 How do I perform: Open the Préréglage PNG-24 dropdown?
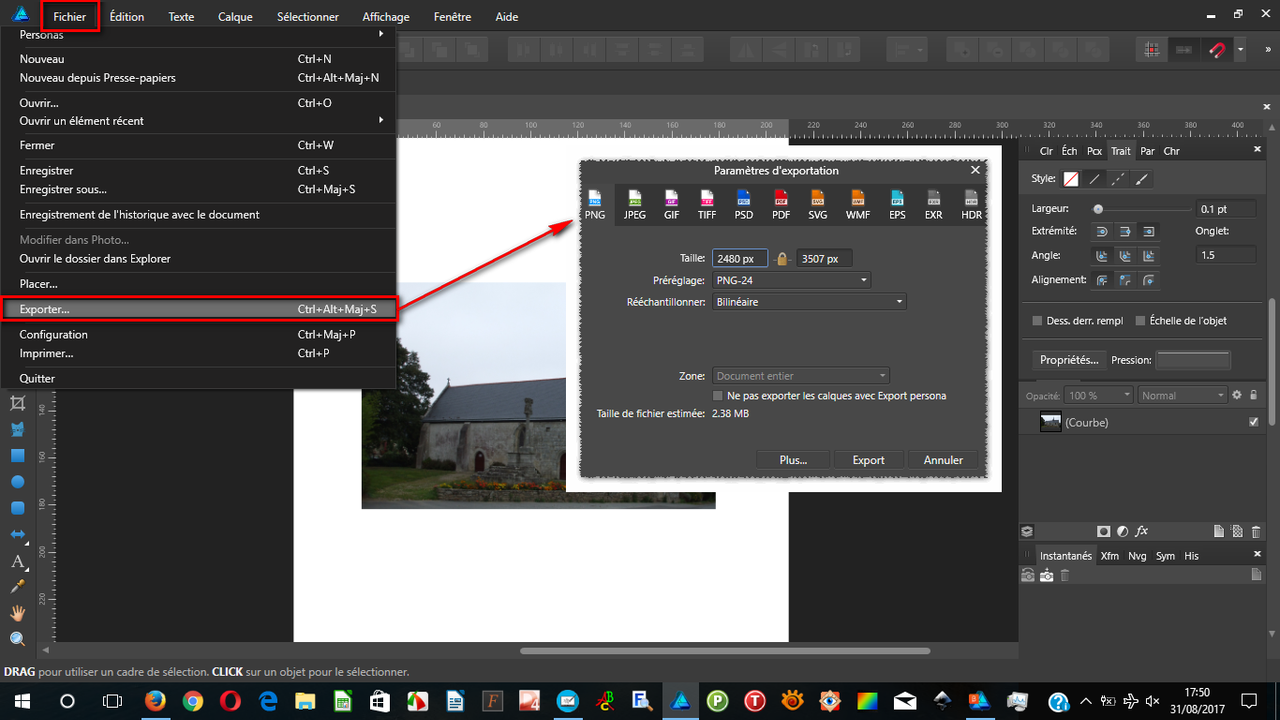coord(792,280)
